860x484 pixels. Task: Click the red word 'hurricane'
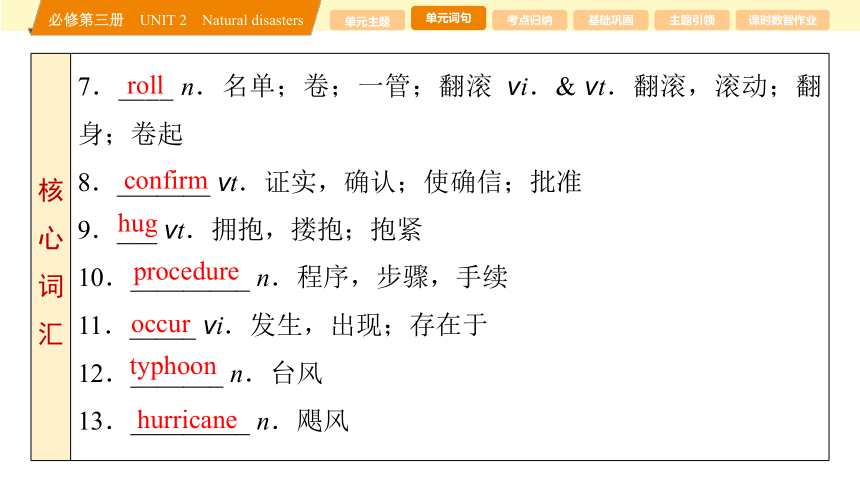187,420
